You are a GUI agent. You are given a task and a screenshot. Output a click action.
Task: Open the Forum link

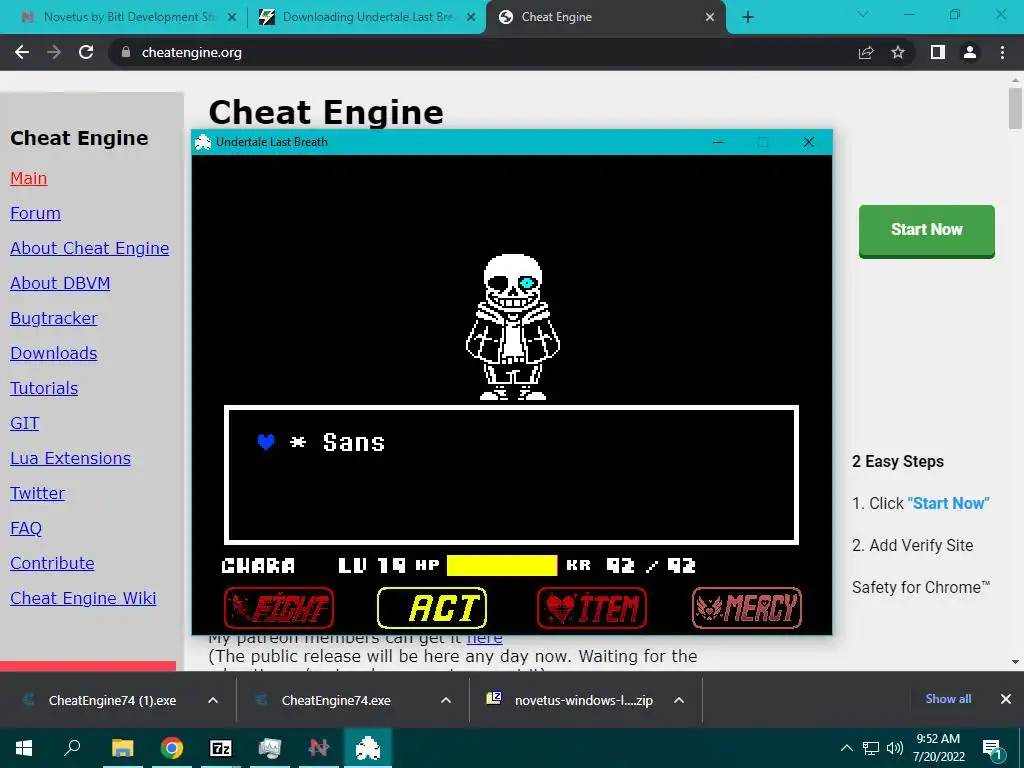tap(35, 214)
